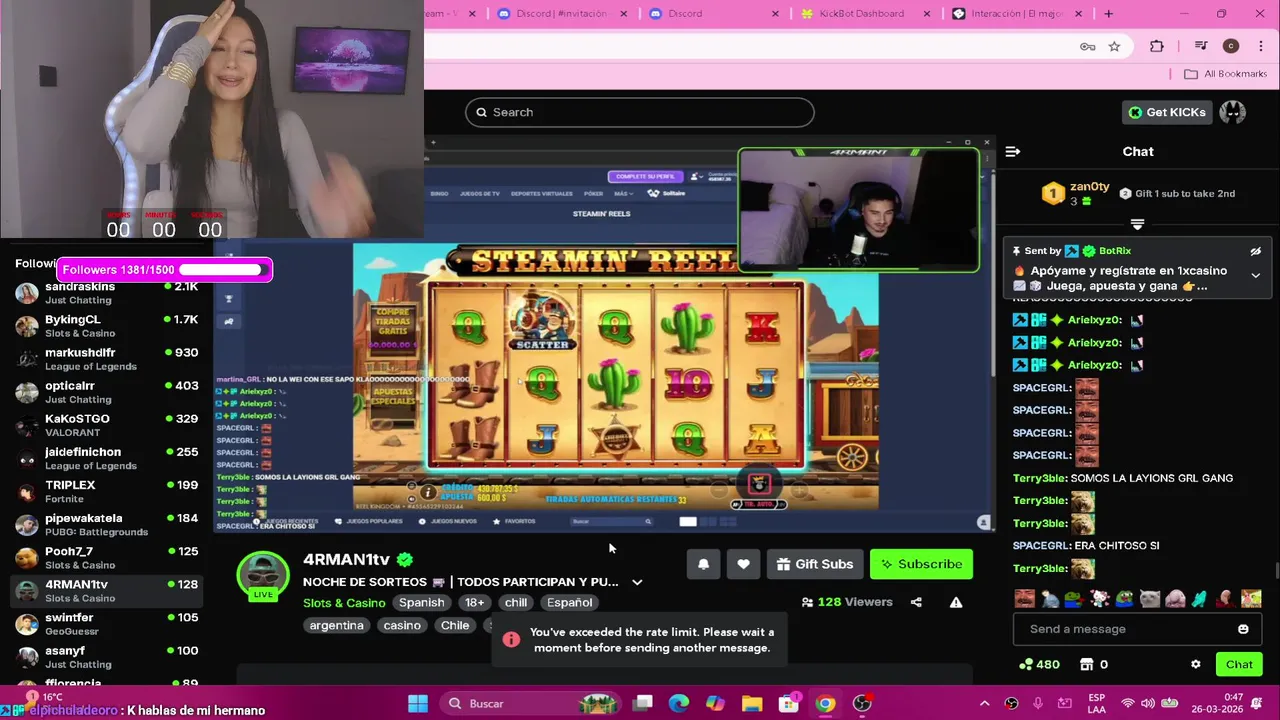The height and width of the screenshot is (720, 1280).
Task: Open sandraskins channel in following list
Action: coord(107,293)
